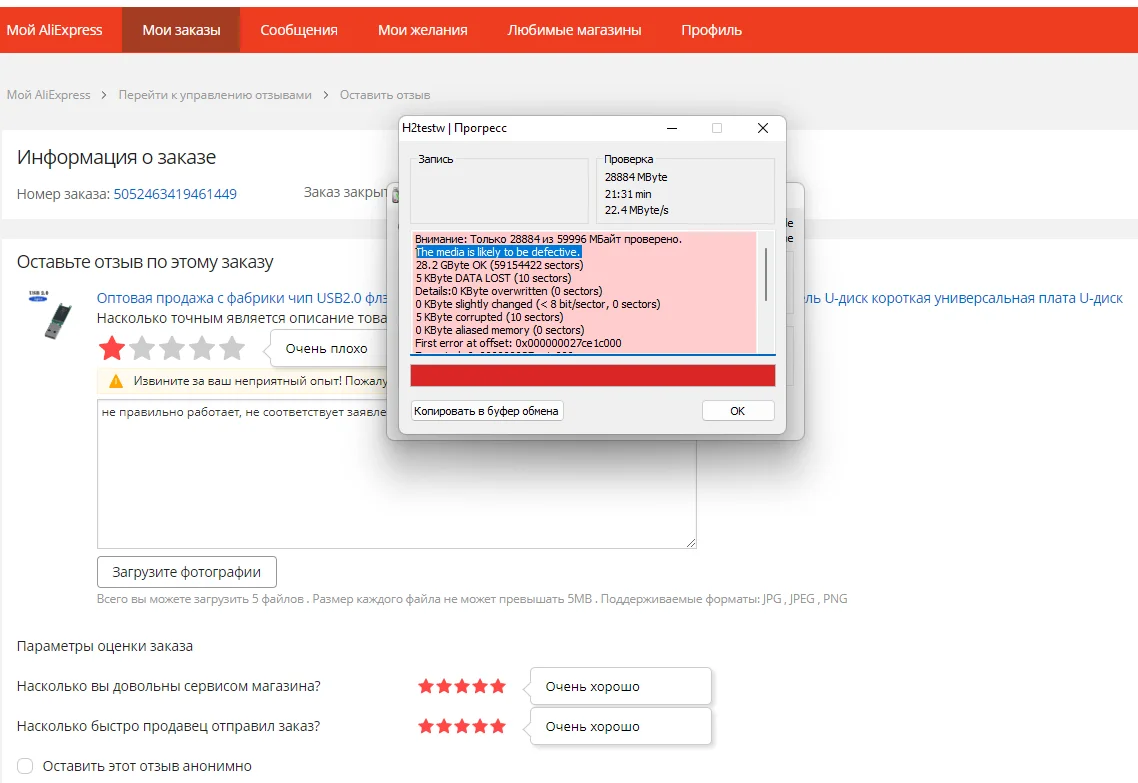Select the Оставить отзыв breadcrumb text

pos(385,95)
